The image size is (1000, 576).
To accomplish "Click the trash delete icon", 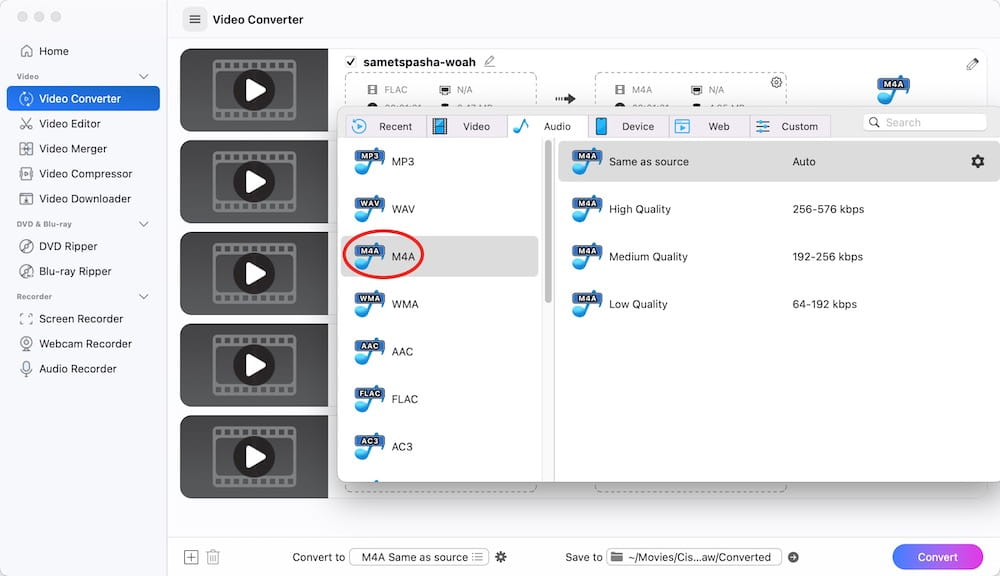I will point(213,557).
